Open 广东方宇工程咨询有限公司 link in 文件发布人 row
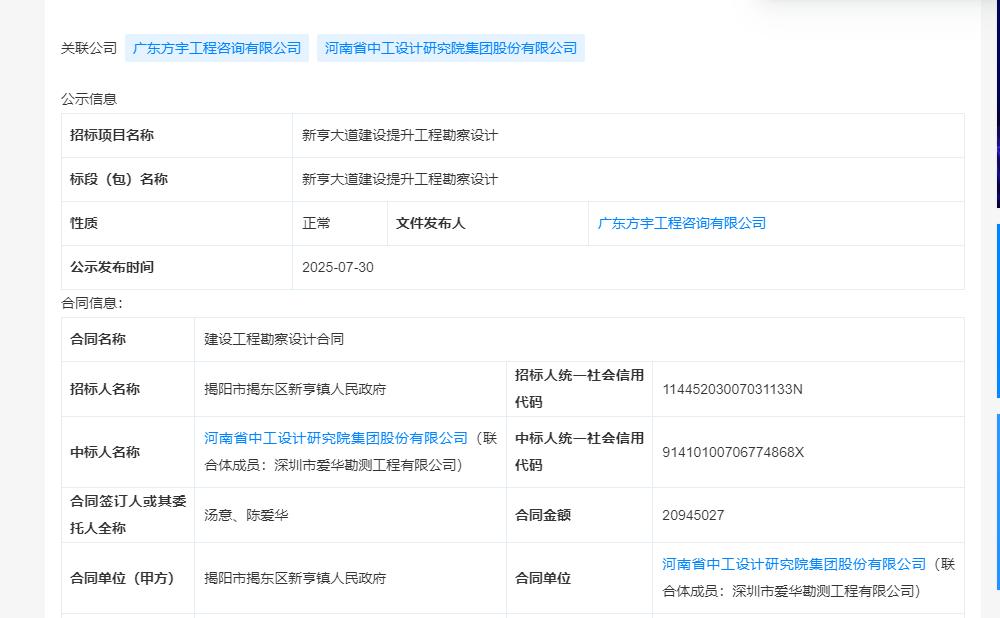 pyautogui.click(x=681, y=223)
